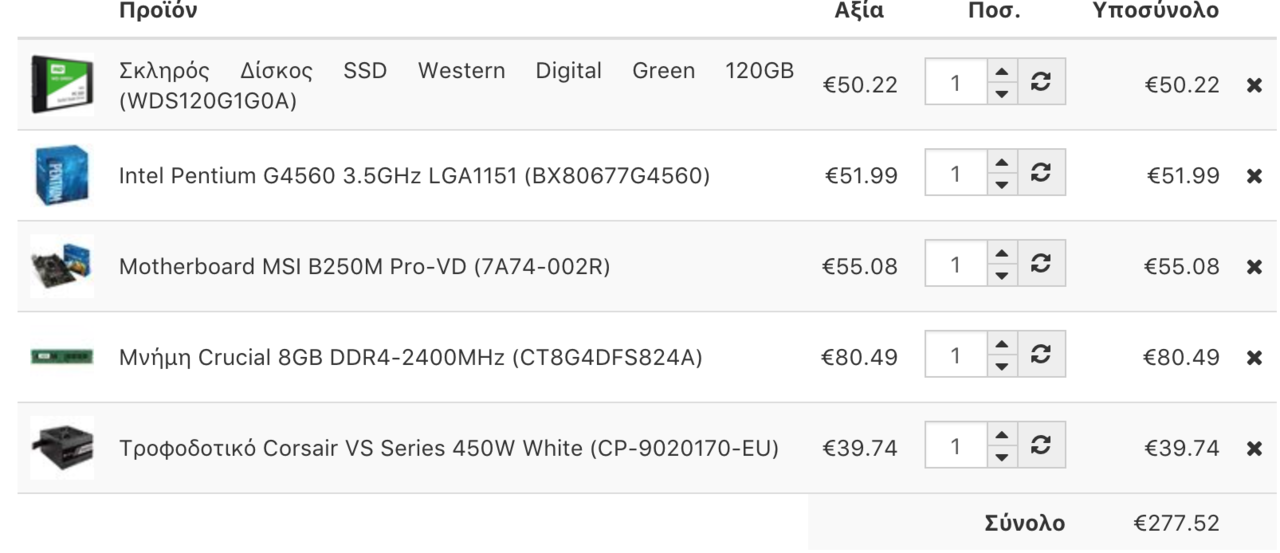Decrease quantity of Intel Pentium G4560
Screen dimensions: 1280x553
click(1002, 185)
